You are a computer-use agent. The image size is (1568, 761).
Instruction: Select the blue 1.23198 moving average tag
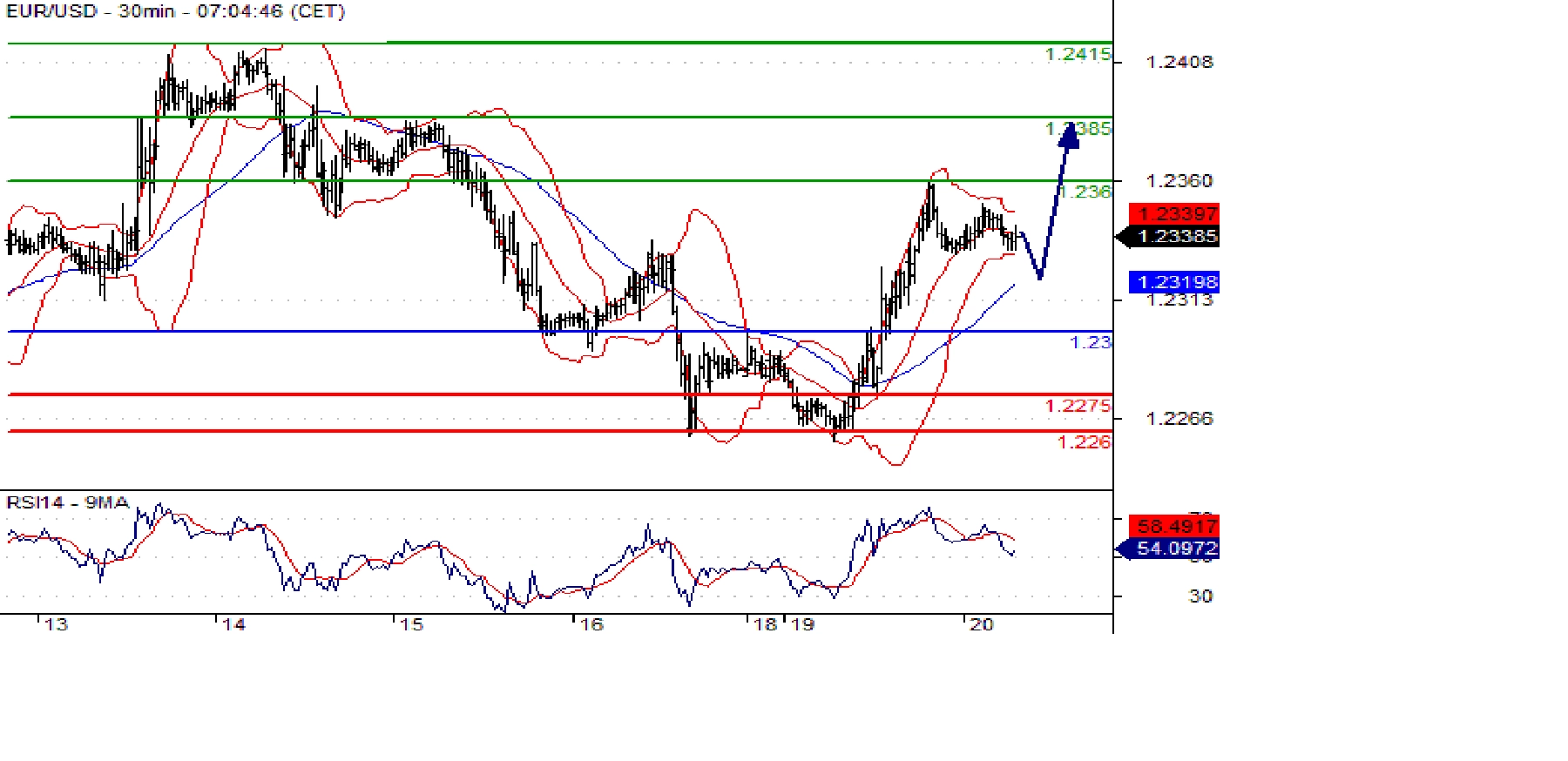(1175, 282)
